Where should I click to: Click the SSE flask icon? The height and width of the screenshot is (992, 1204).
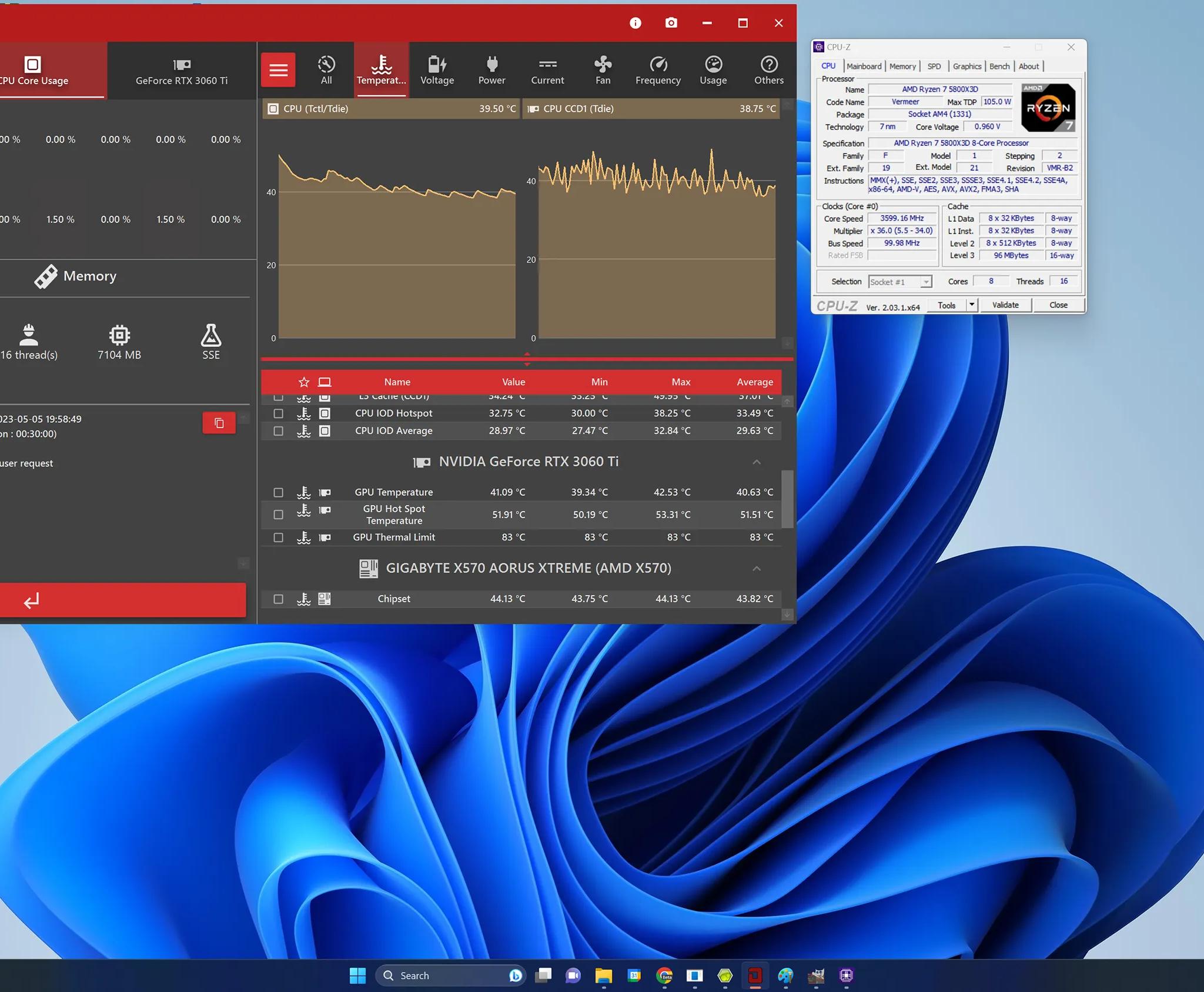tap(211, 335)
